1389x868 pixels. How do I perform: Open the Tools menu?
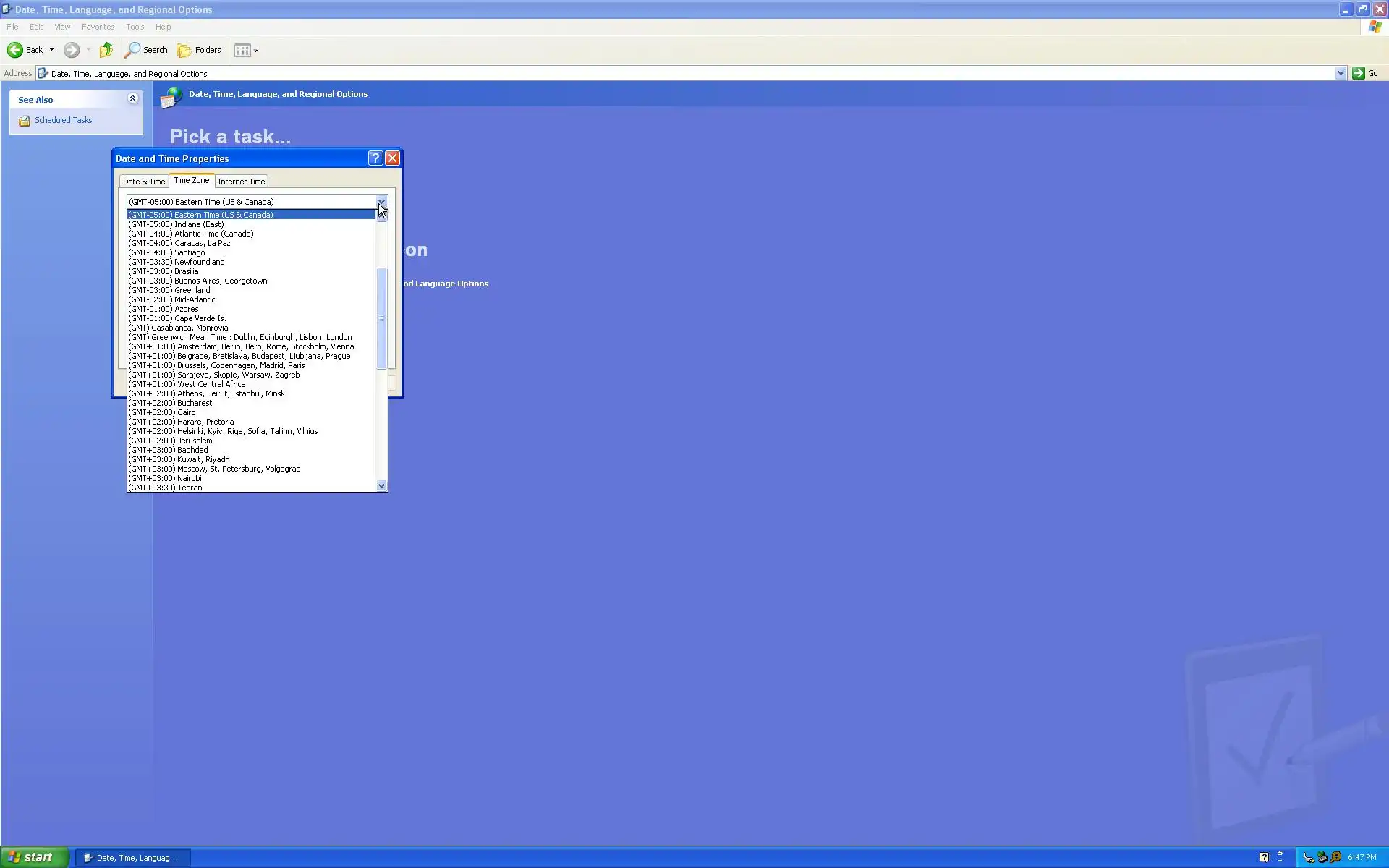(135, 27)
